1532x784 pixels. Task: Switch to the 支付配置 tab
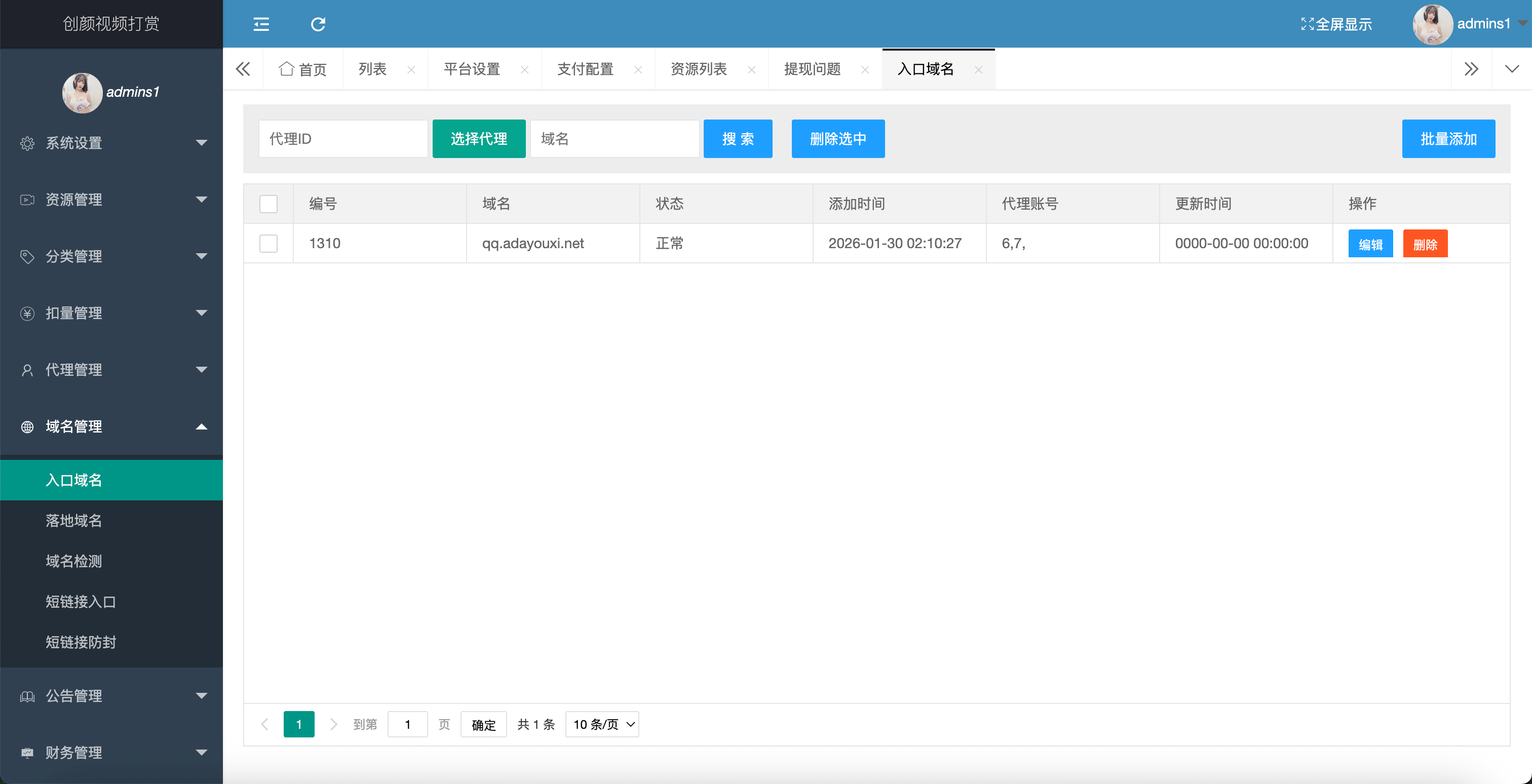pos(585,69)
